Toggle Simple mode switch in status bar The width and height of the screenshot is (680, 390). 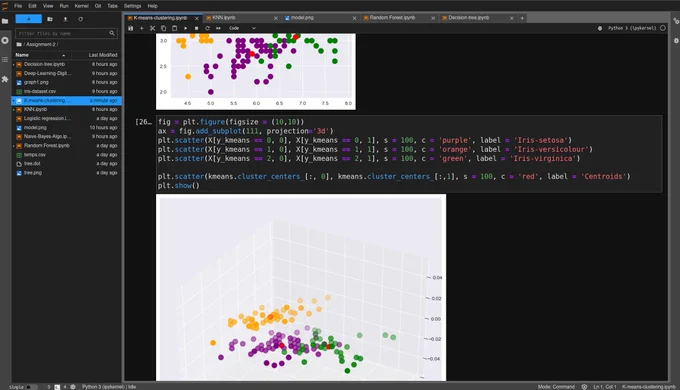point(31,387)
